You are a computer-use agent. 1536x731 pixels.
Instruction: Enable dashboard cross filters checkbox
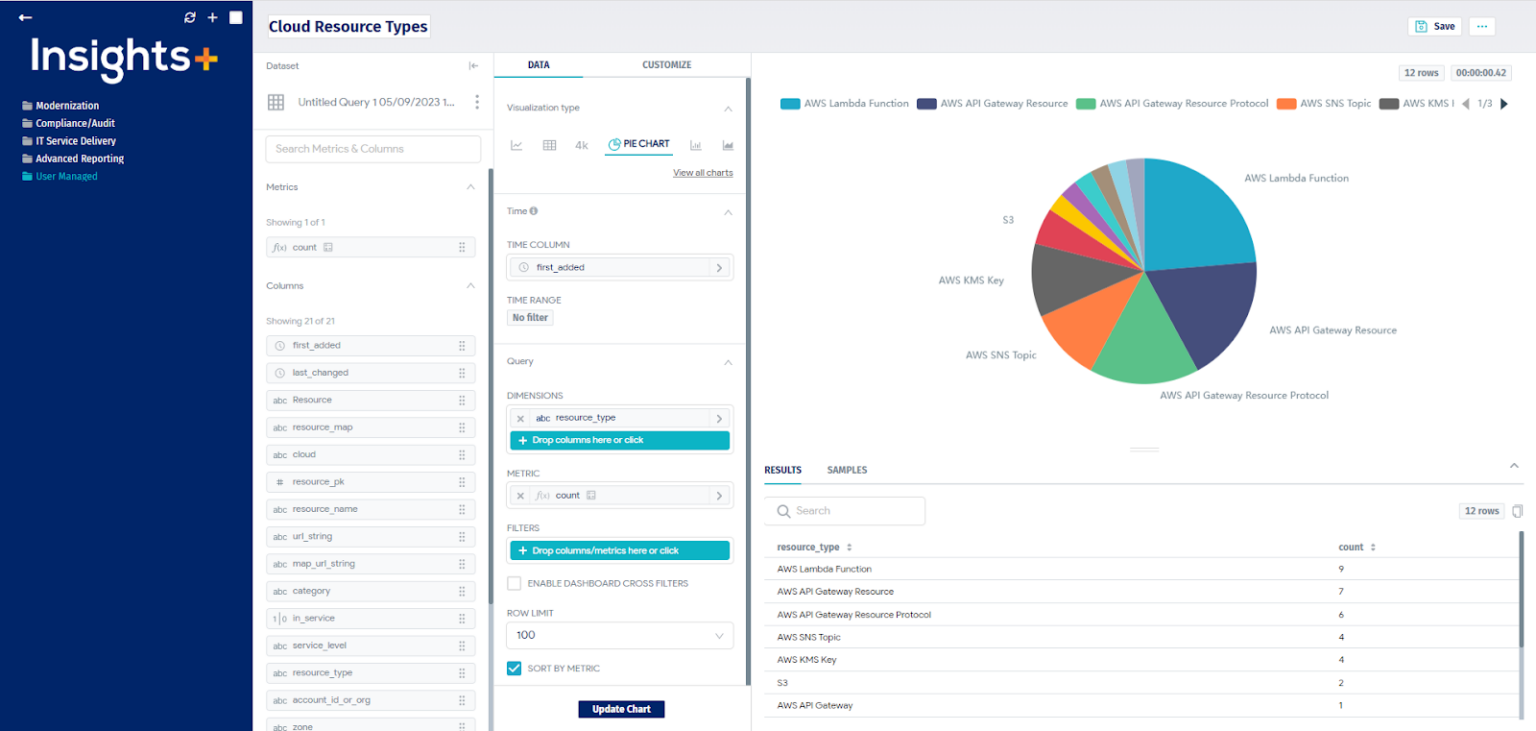pyautogui.click(x=514, y=583)
